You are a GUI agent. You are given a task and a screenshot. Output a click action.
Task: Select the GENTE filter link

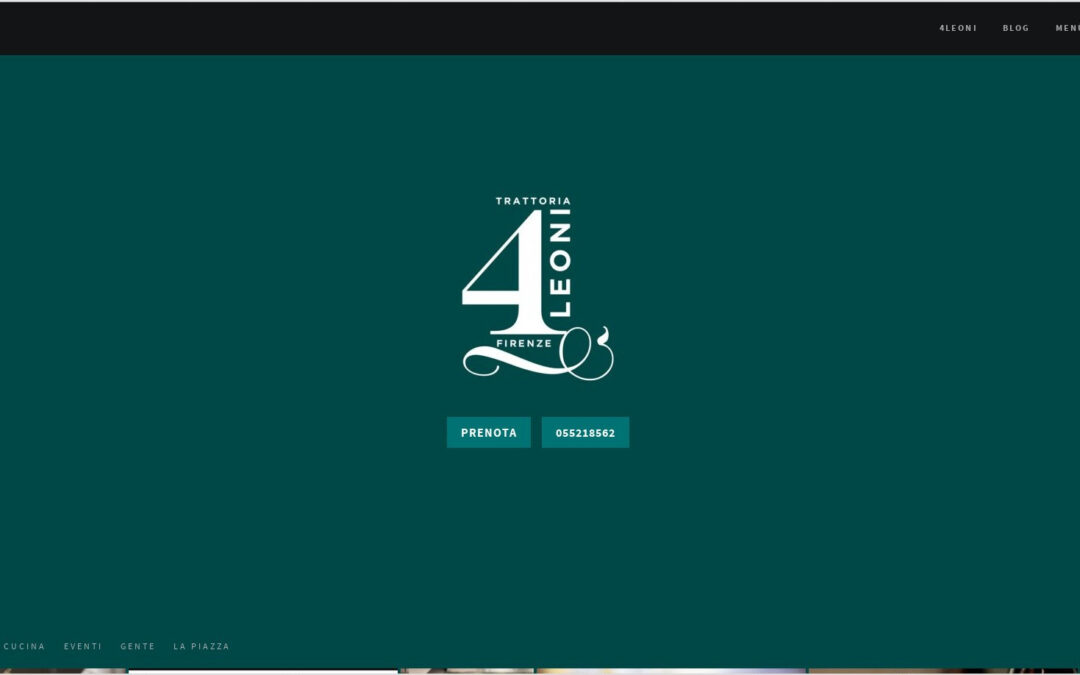click(x=138, y=646)
